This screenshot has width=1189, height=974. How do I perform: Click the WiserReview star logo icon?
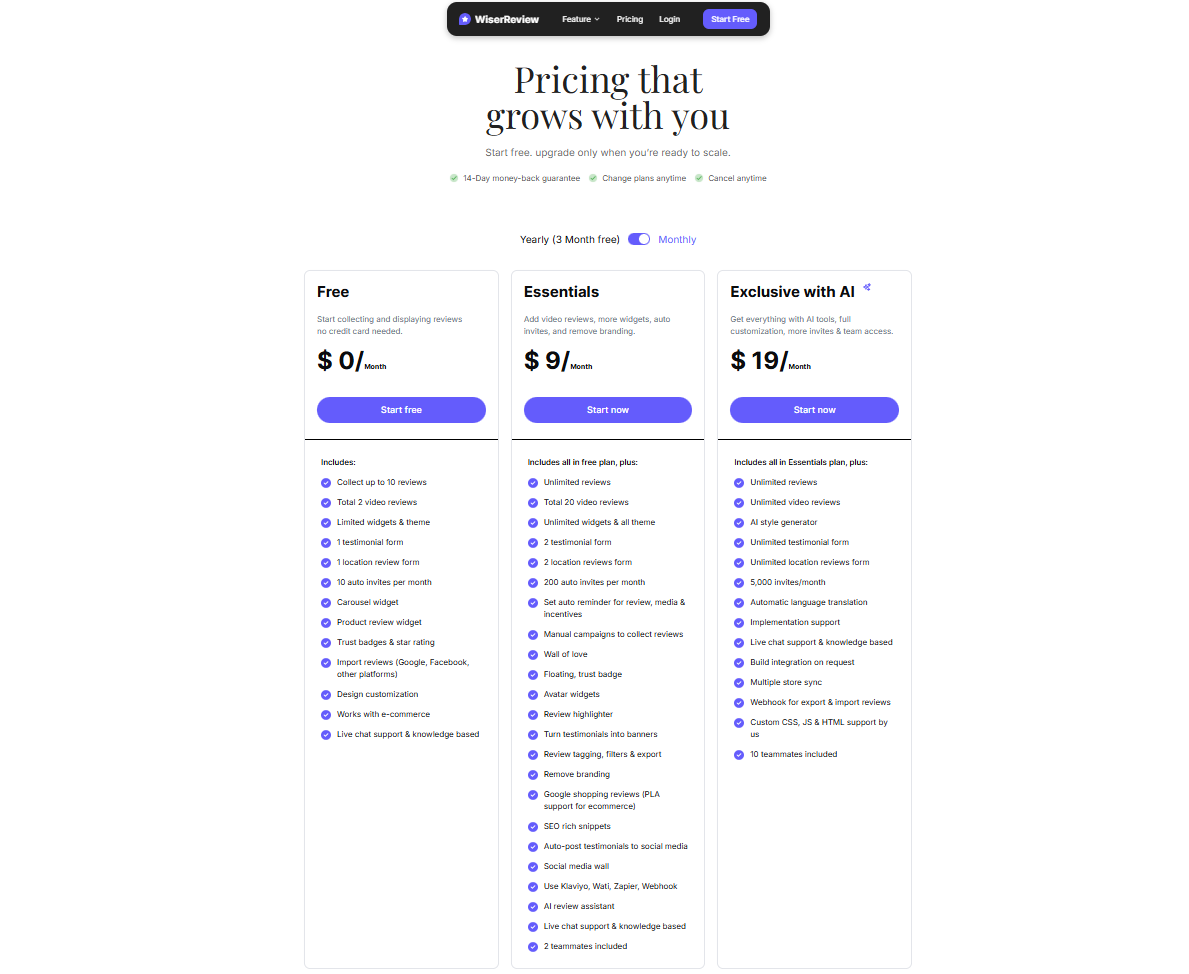pos(464,18)
